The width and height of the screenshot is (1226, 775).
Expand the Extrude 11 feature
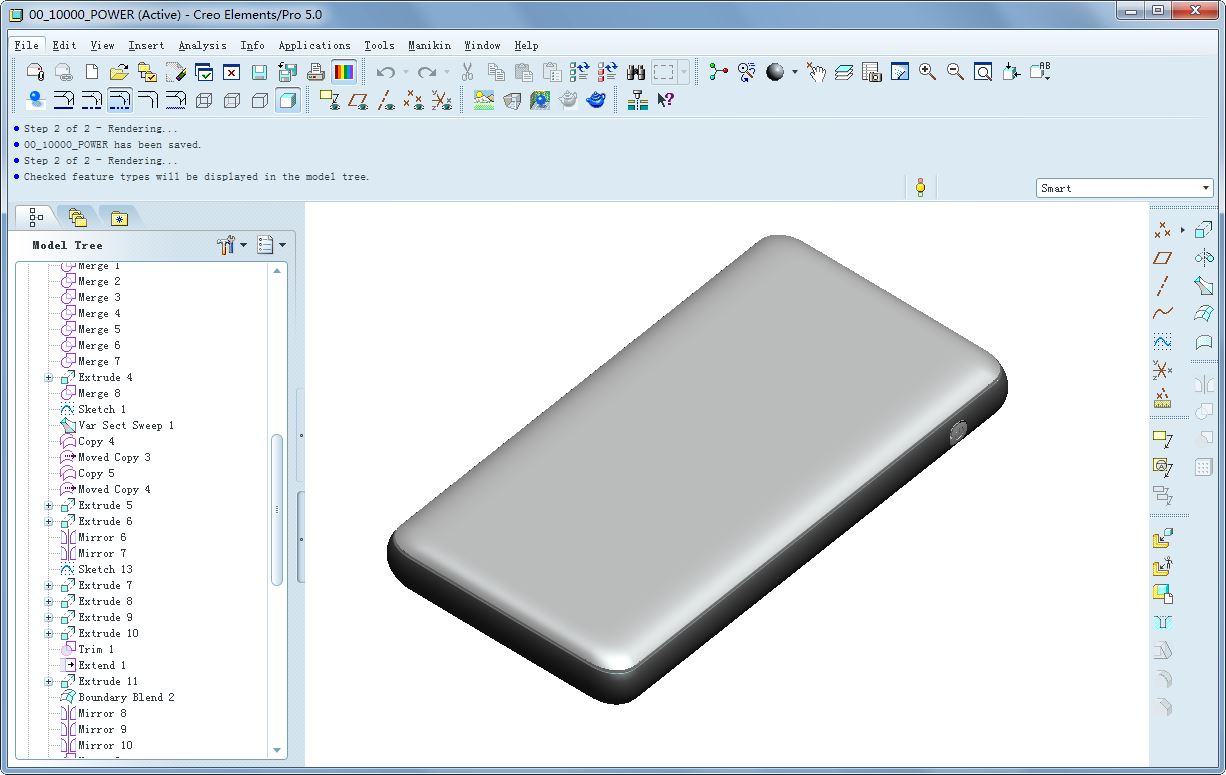(x=49, y=682)
